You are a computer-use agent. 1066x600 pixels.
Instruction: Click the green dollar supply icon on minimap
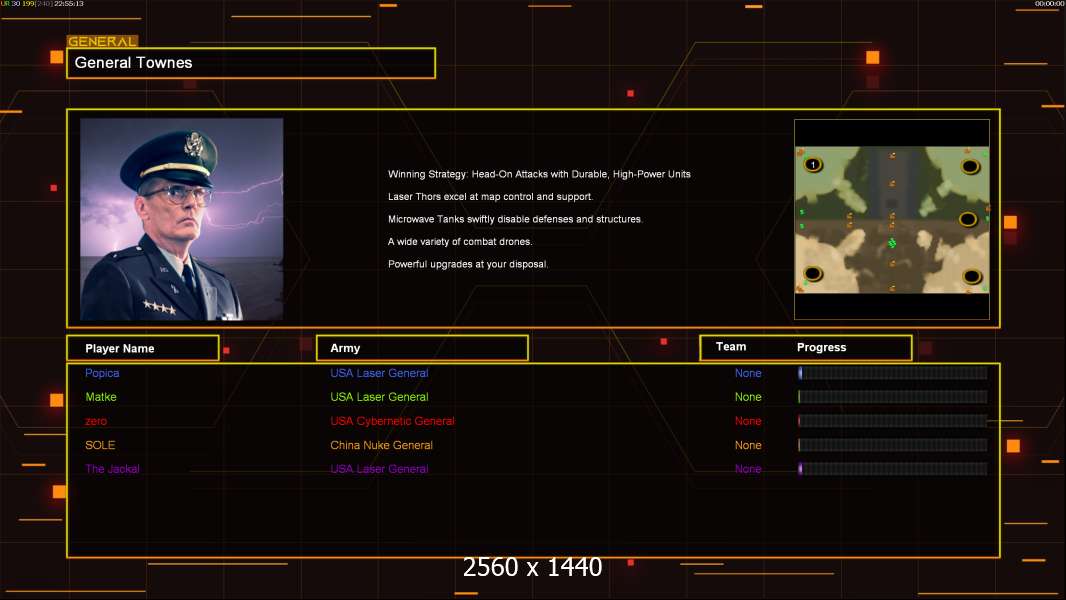892,243
